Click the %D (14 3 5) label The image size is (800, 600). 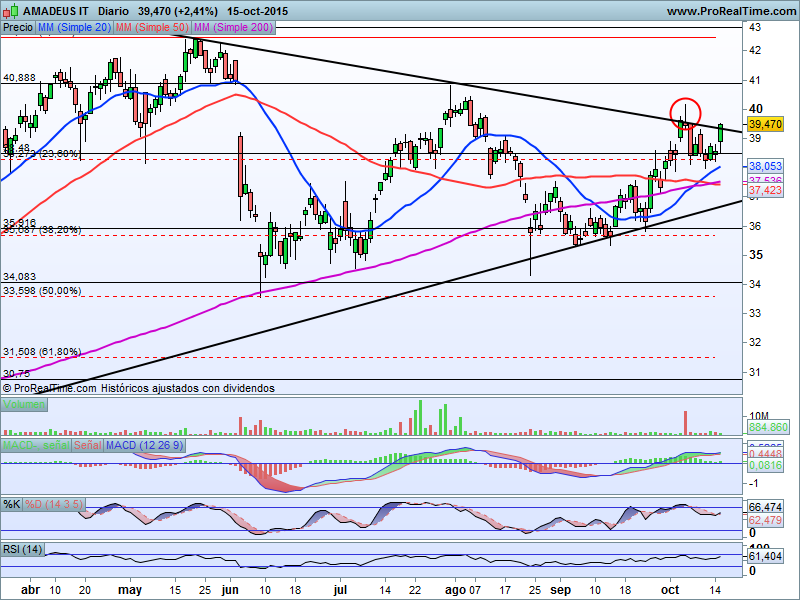click(54, 505)
